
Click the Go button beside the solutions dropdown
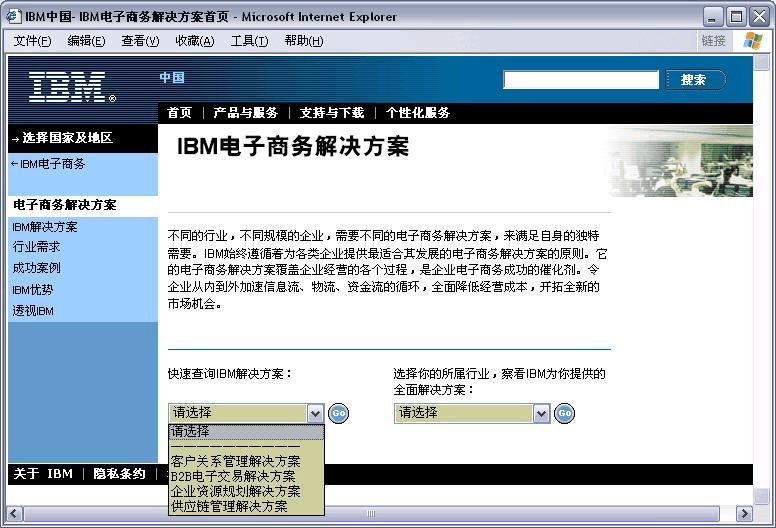(x=338, y=413)
